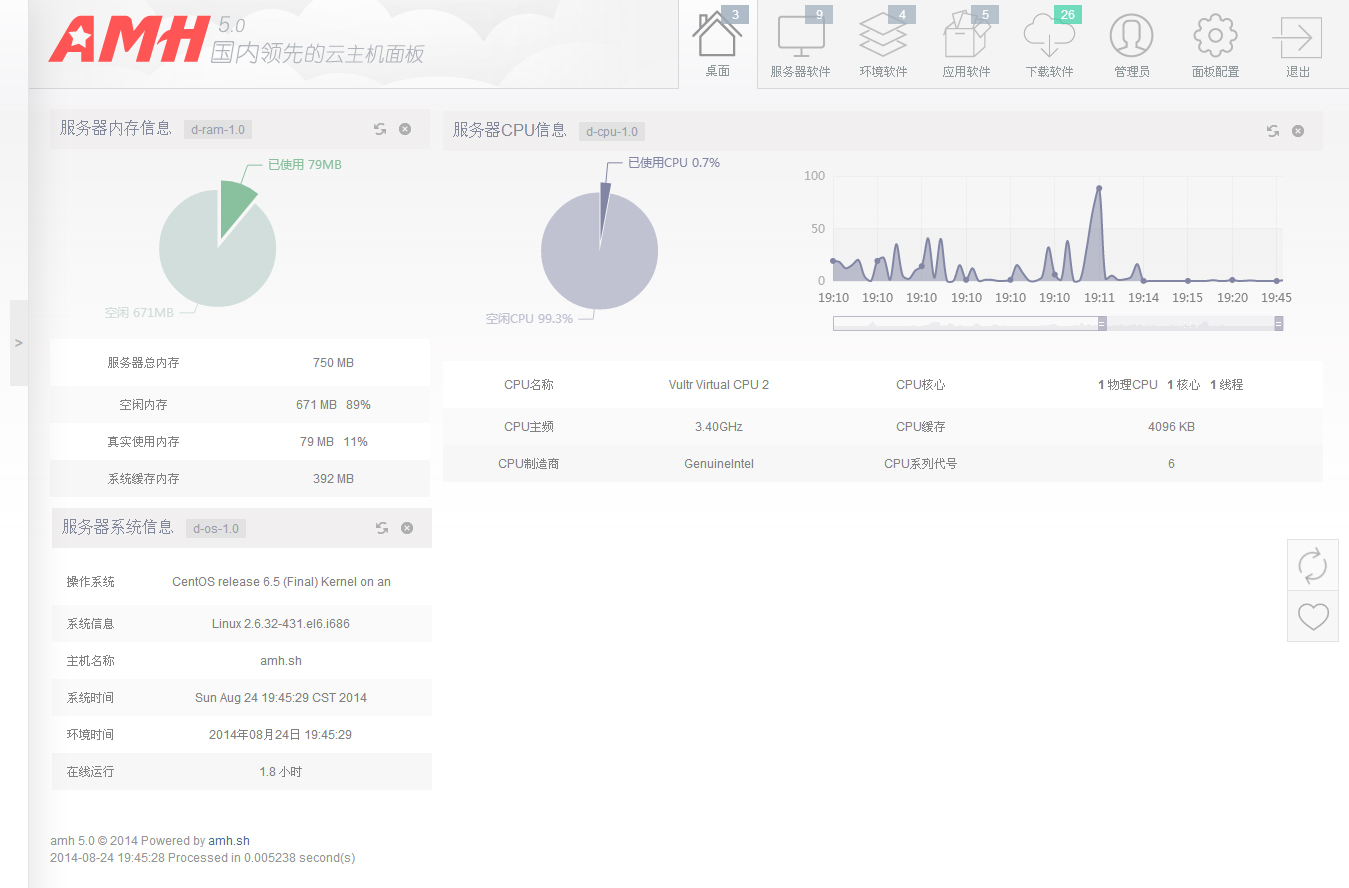The height and width of the screenshot is (888, 1349).
Task: Hide the memory info widget with its close icon
Action: pyautogui.click(x=404, y=129)
